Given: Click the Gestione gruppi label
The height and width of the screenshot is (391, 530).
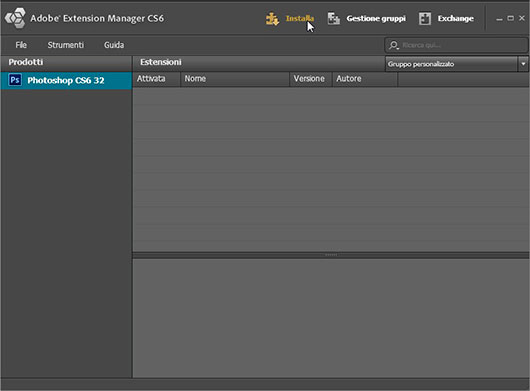Looking at the screenshot, I should [376, 19].
